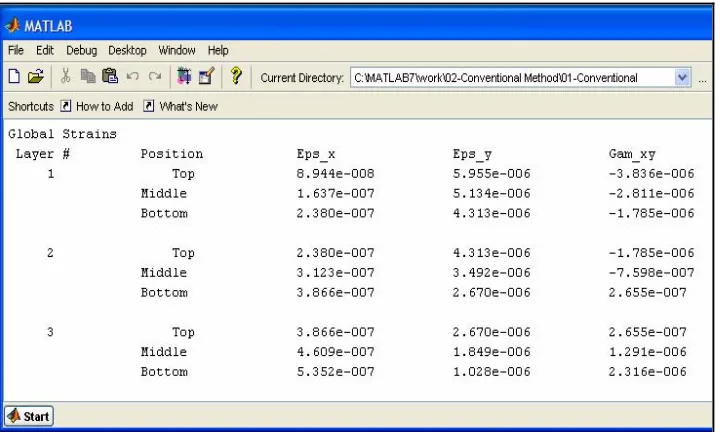
Task: Click the Eps_y column header
Action: (x=472, y=155)
